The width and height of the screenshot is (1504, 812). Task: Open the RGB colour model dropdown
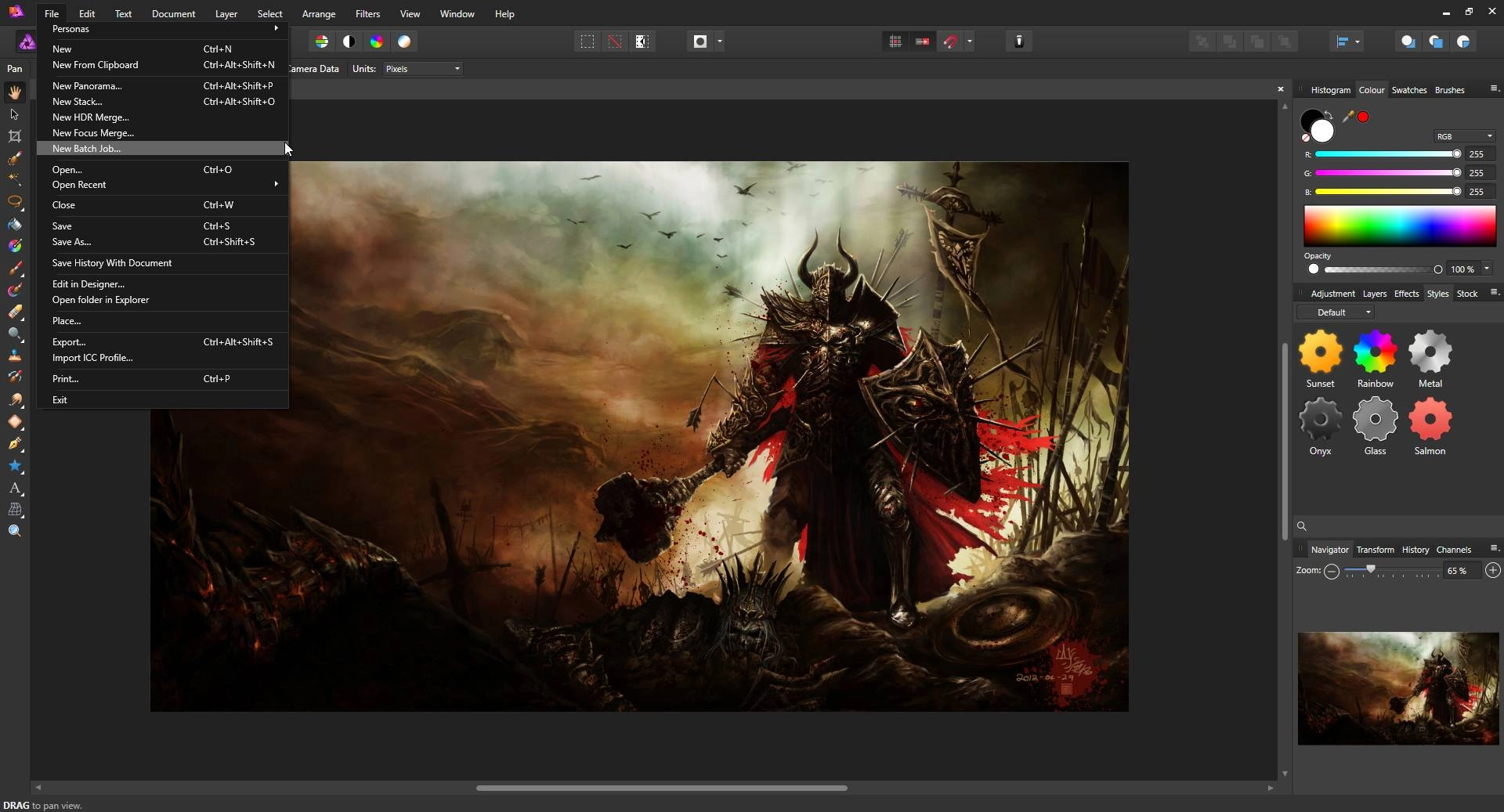point(1464,136)
